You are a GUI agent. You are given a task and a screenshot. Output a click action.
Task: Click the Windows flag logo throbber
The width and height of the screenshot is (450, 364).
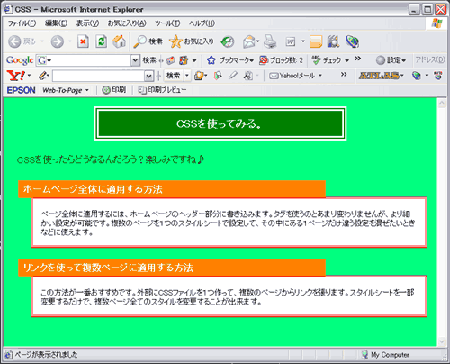coord(436,23)
